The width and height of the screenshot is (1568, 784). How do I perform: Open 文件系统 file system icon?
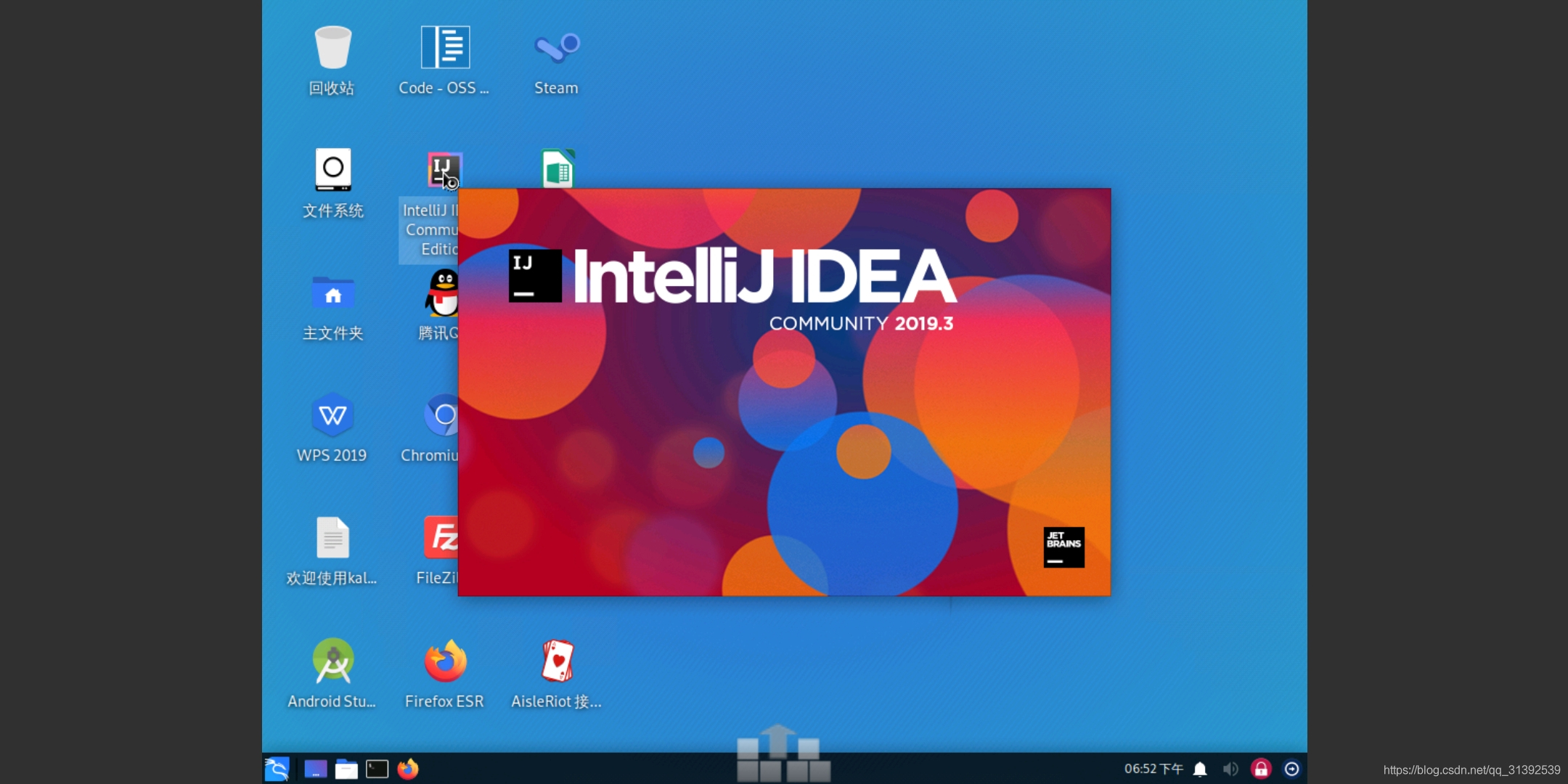[x=332, y=169]
